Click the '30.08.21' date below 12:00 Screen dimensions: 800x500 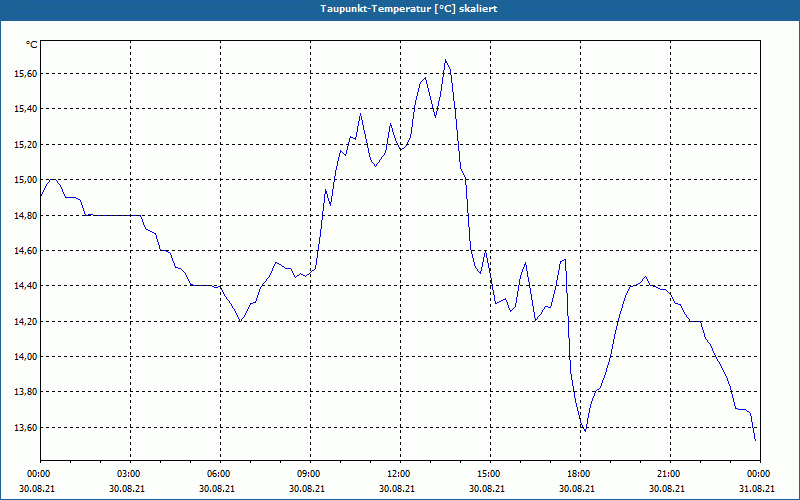click(x=397, y=488)
